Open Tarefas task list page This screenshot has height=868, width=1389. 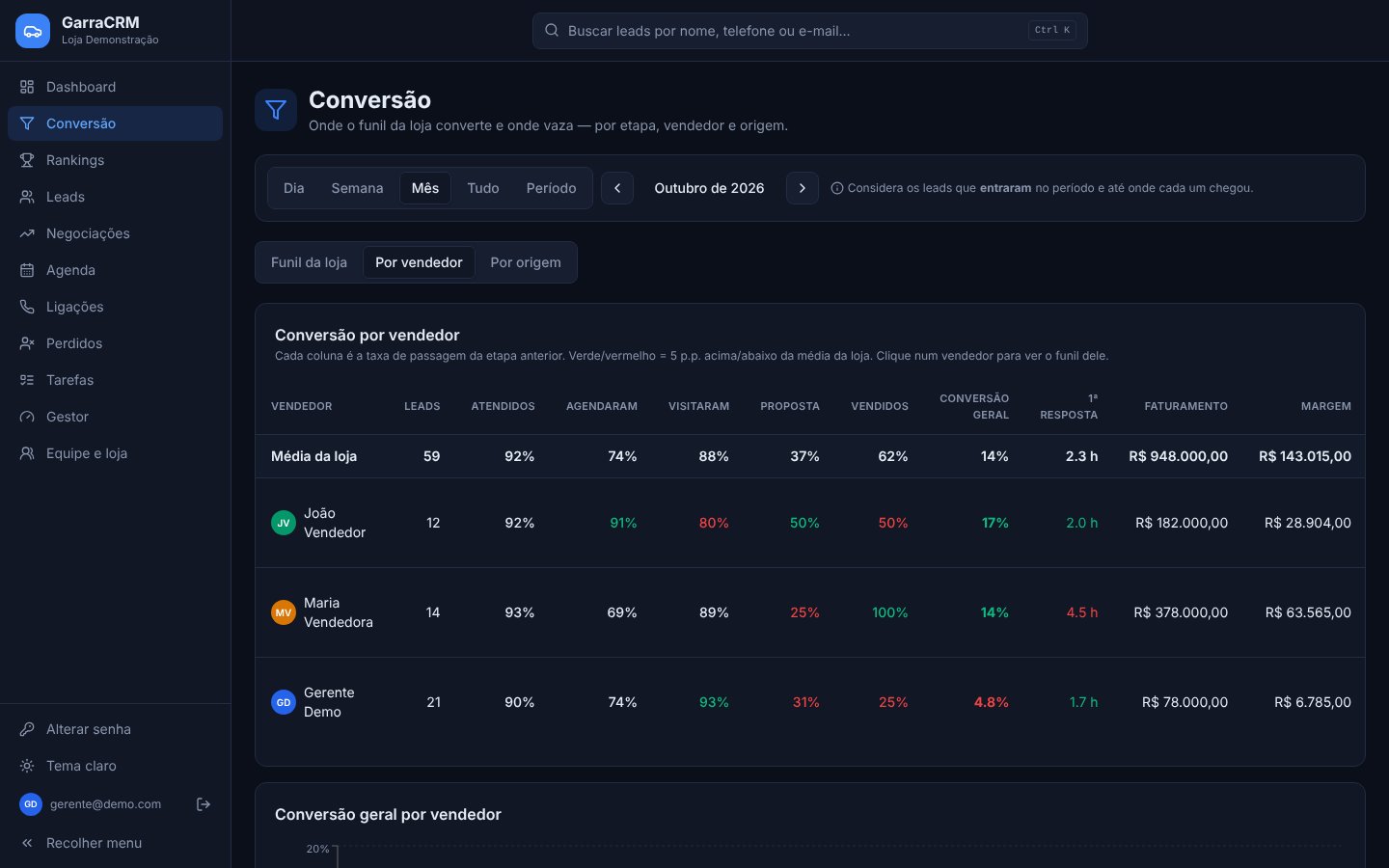point(115,380)
